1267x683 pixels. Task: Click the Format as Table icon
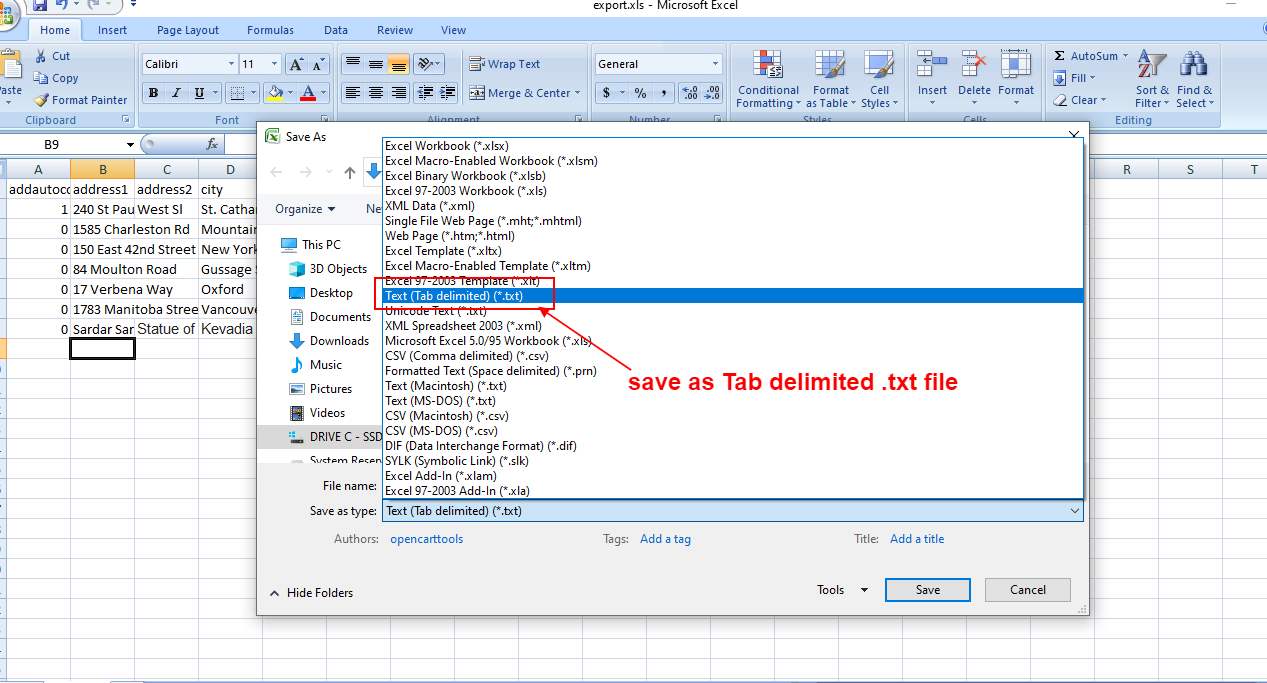[830, 67]
